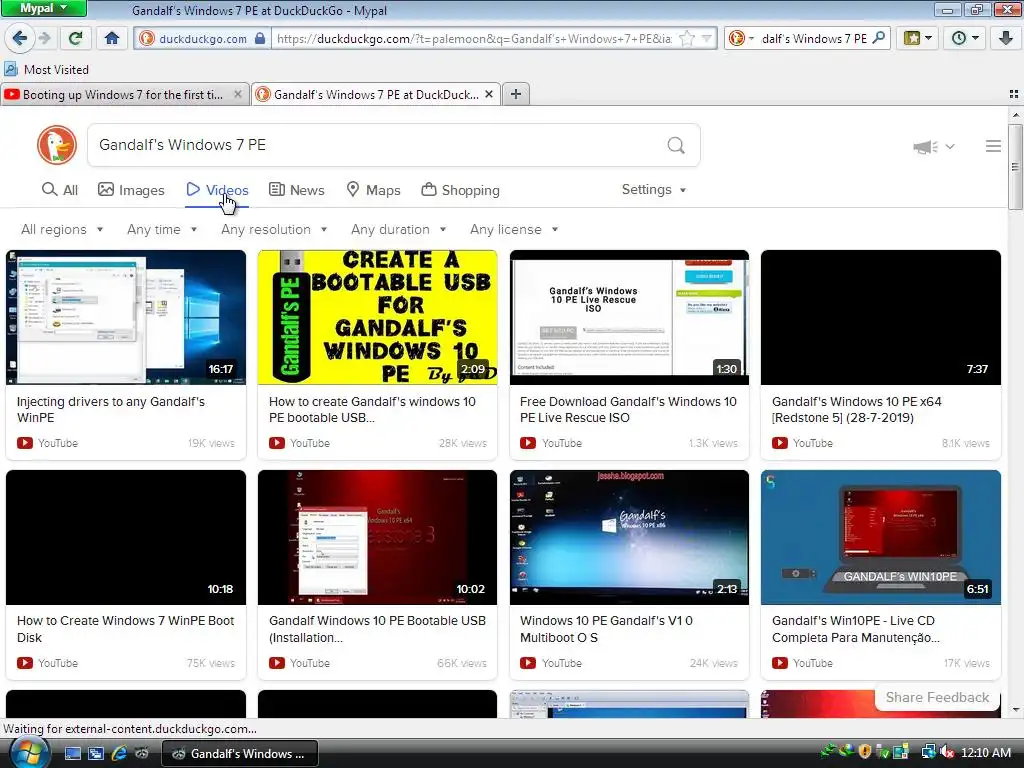Click the DuckDuckGo logo

point(57,145)
